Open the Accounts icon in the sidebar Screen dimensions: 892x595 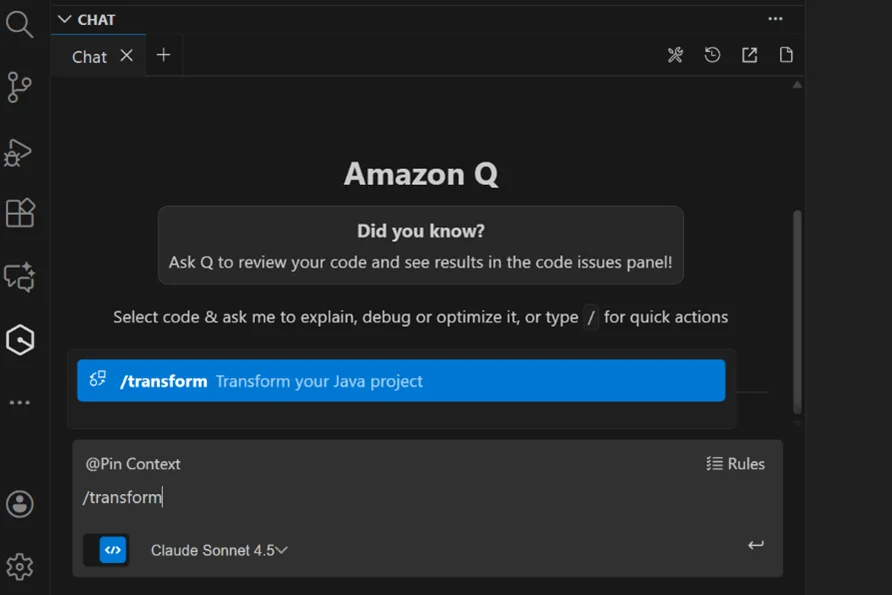(20, 505)
